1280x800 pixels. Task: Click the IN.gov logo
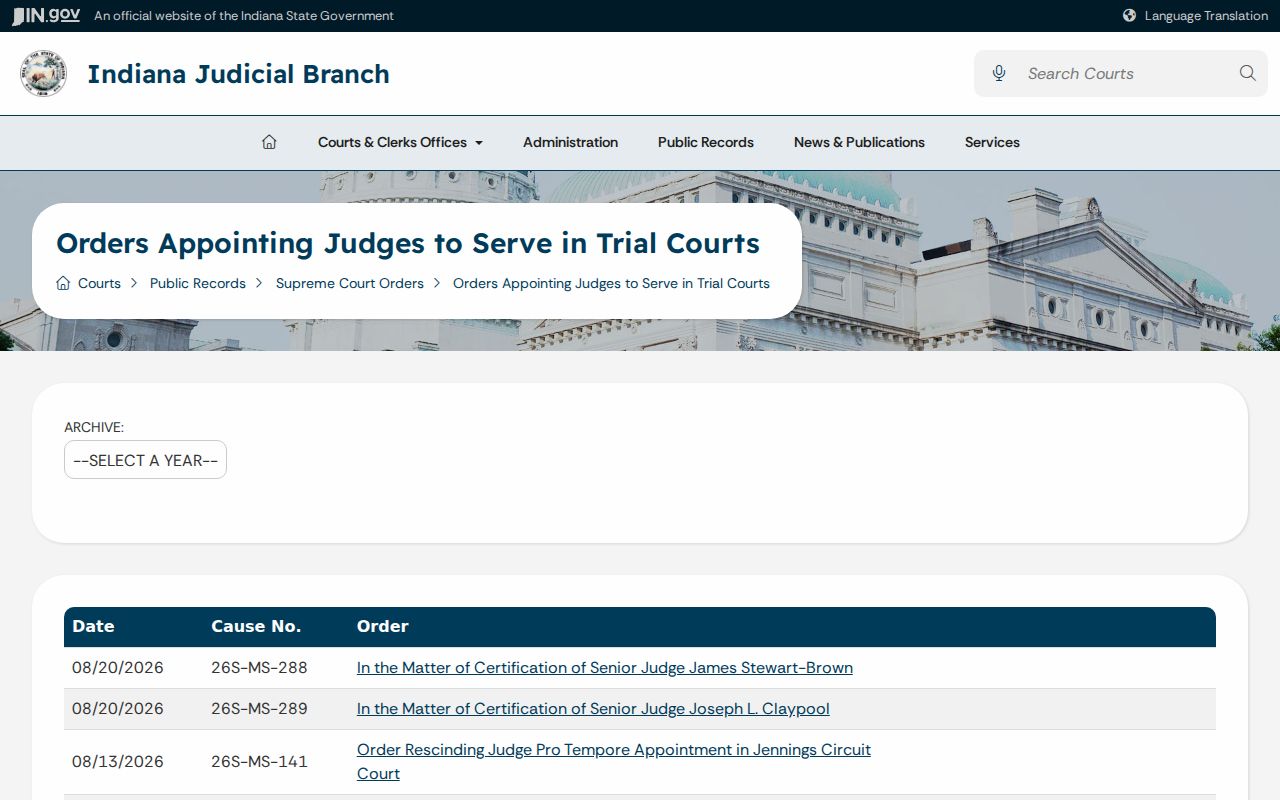coord(46,16)
